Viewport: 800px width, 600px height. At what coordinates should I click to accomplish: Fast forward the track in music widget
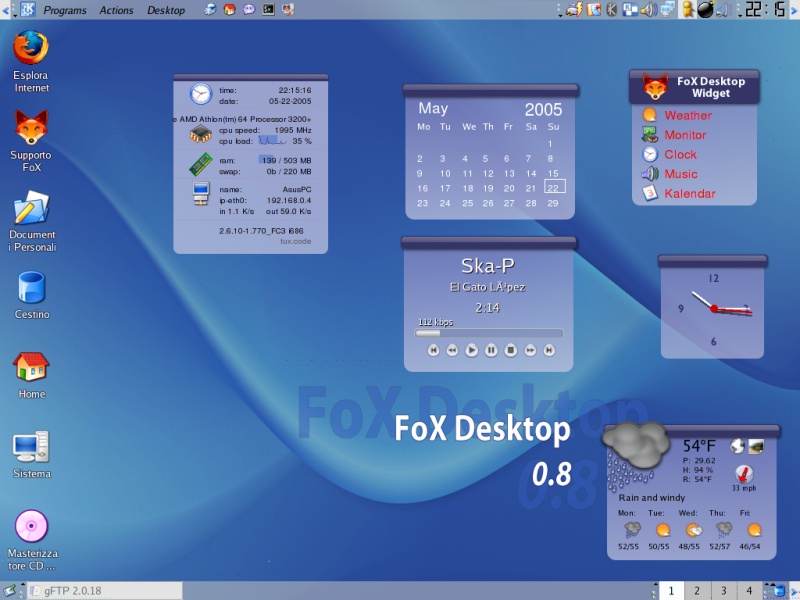[x=530, y=350]
